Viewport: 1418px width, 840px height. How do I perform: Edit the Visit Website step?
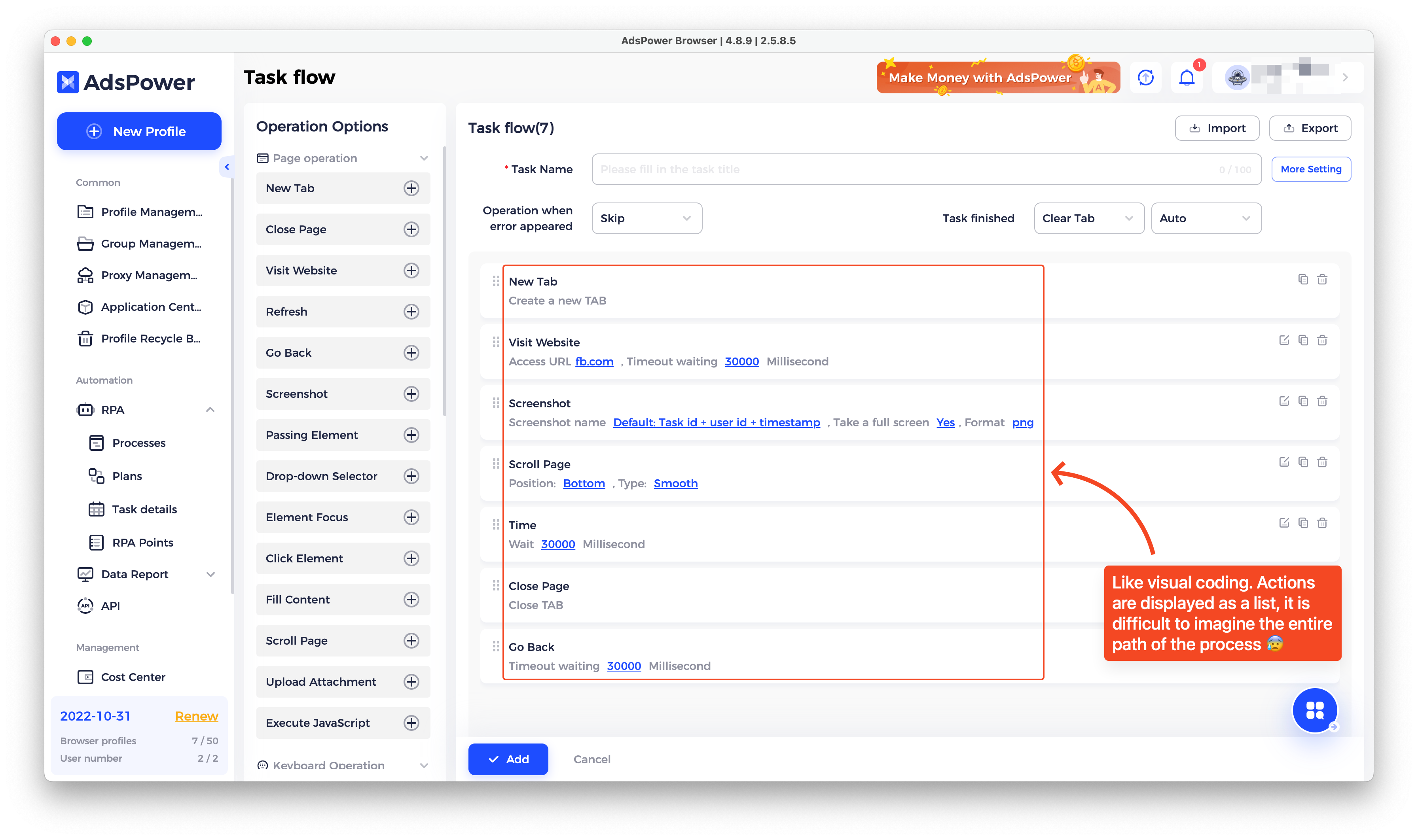1284,340
